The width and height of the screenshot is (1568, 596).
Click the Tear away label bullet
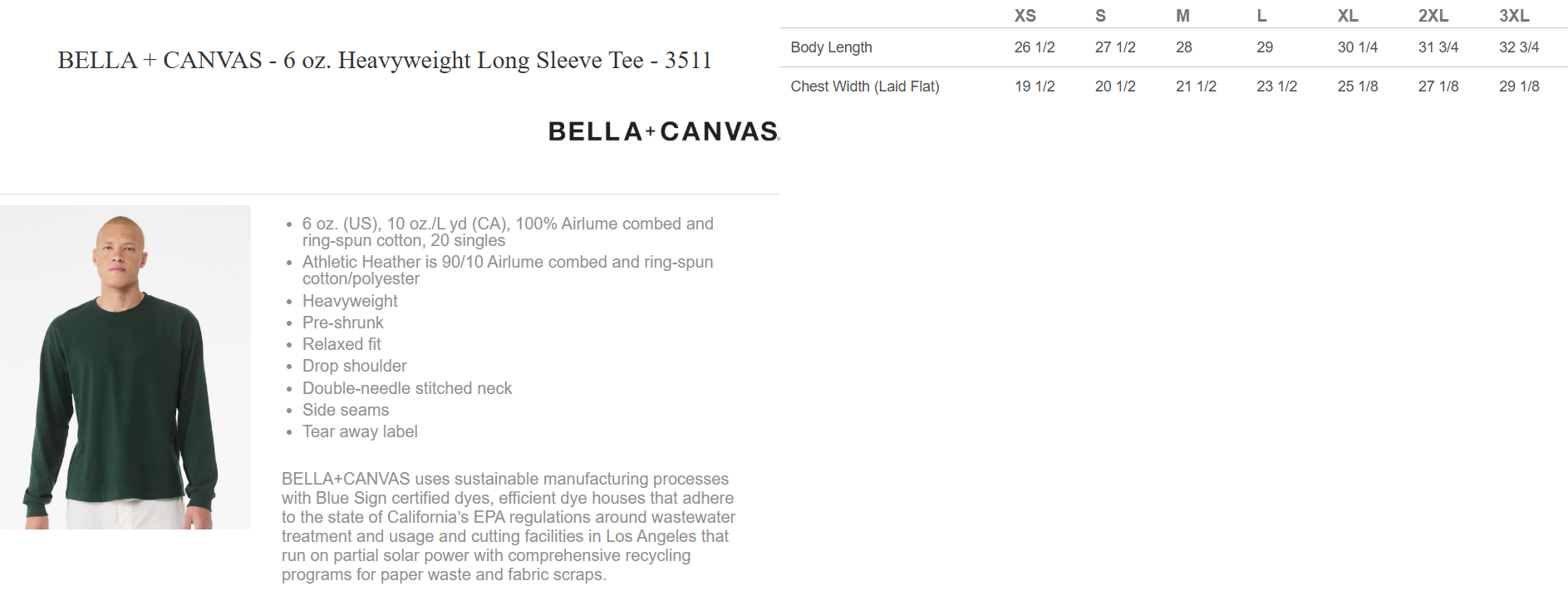click(360, 431)
